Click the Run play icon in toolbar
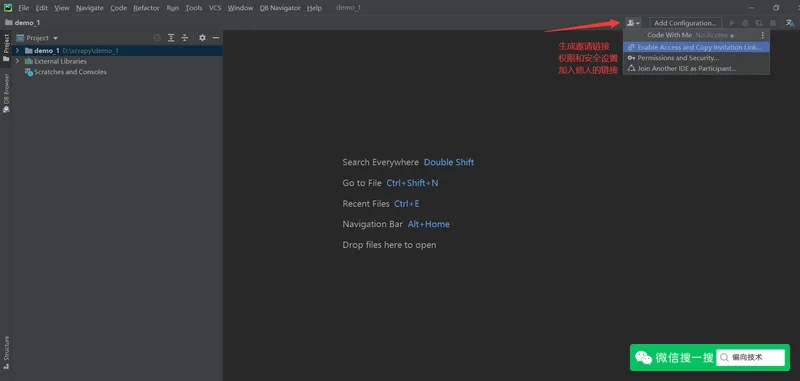This screenshot has width=800, height=381. [x=732, y=23]
